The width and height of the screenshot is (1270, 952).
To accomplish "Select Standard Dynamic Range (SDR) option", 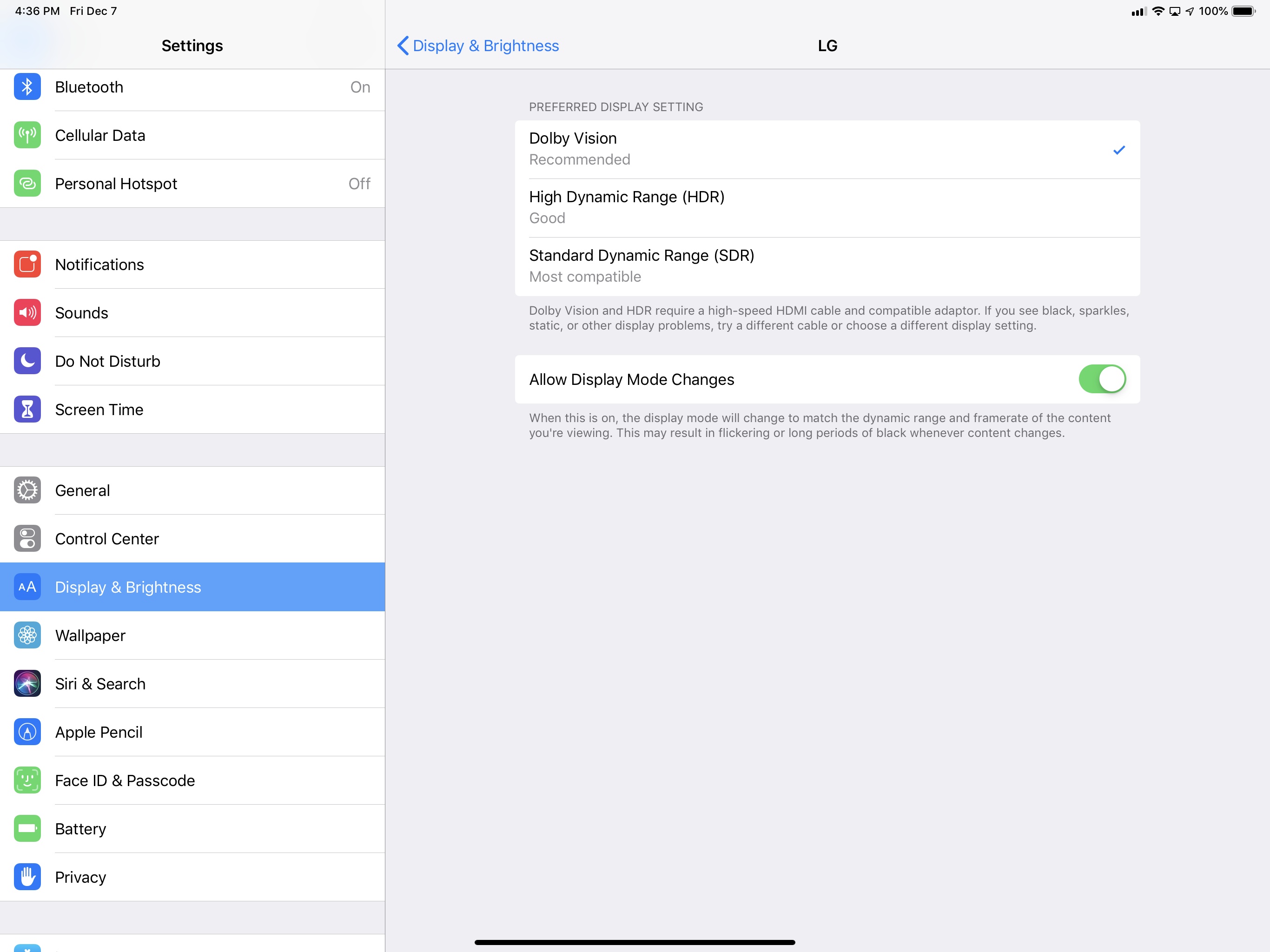I will (x=827, y=266).
